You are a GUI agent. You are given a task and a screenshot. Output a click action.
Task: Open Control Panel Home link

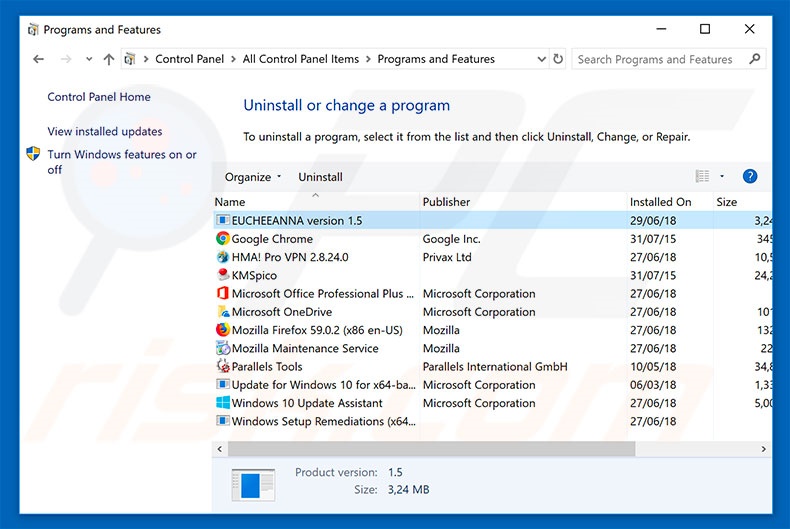[x=99, y=97]
